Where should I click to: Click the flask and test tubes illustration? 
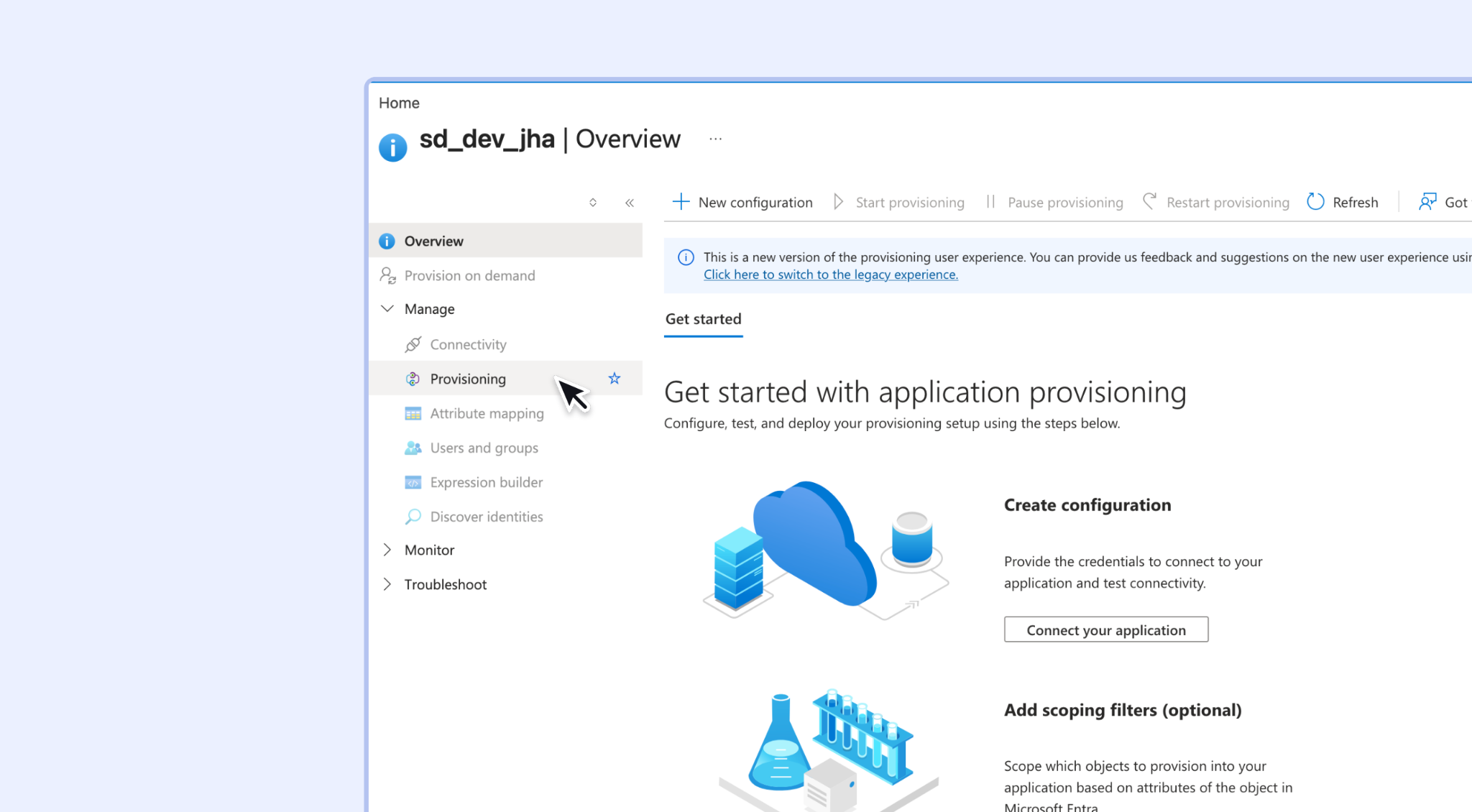[x=828, y=749]
